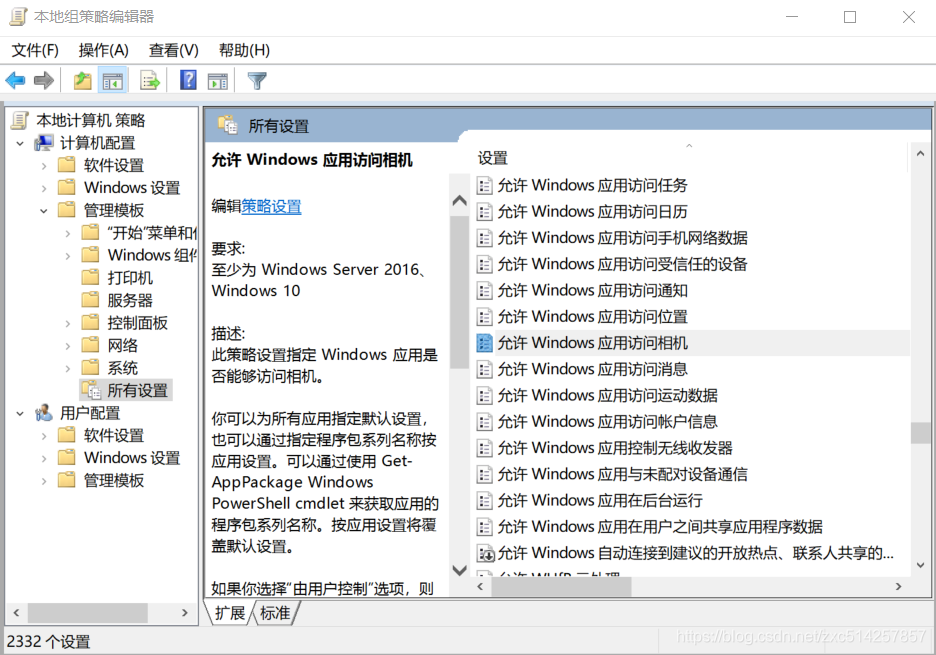The width and height of the screenshot is (936, 655).
Task: Select 允许 Windows 应用访问运动数据
Action: 608,396
